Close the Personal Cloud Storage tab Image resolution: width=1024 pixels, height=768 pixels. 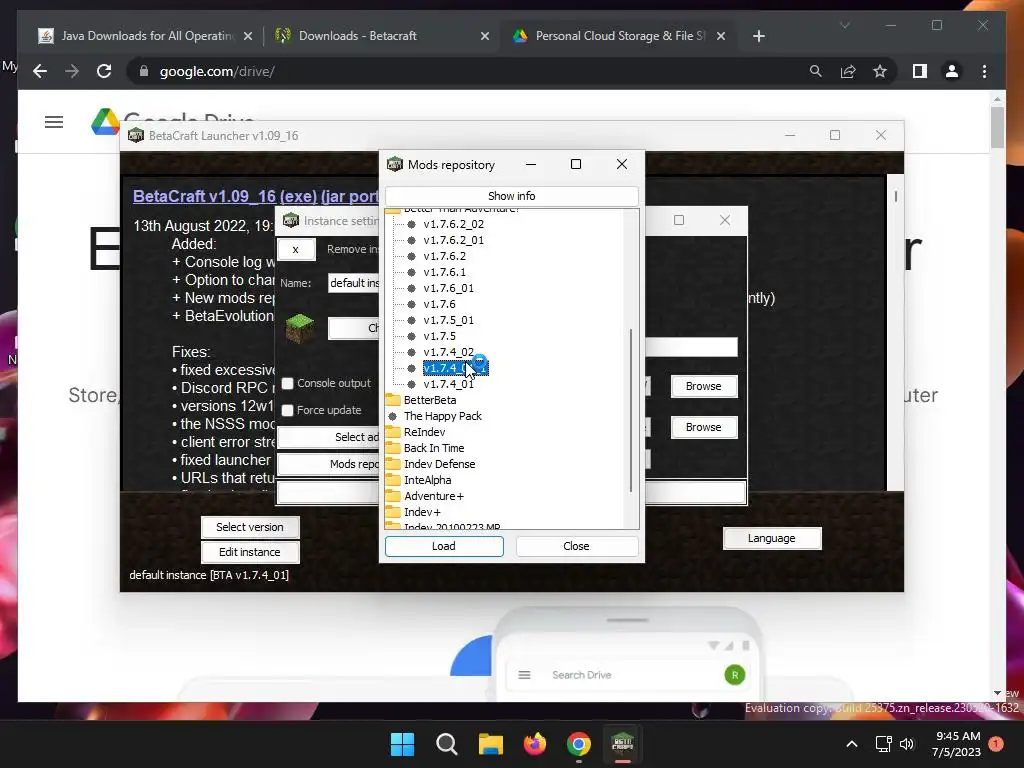[721, 36]
